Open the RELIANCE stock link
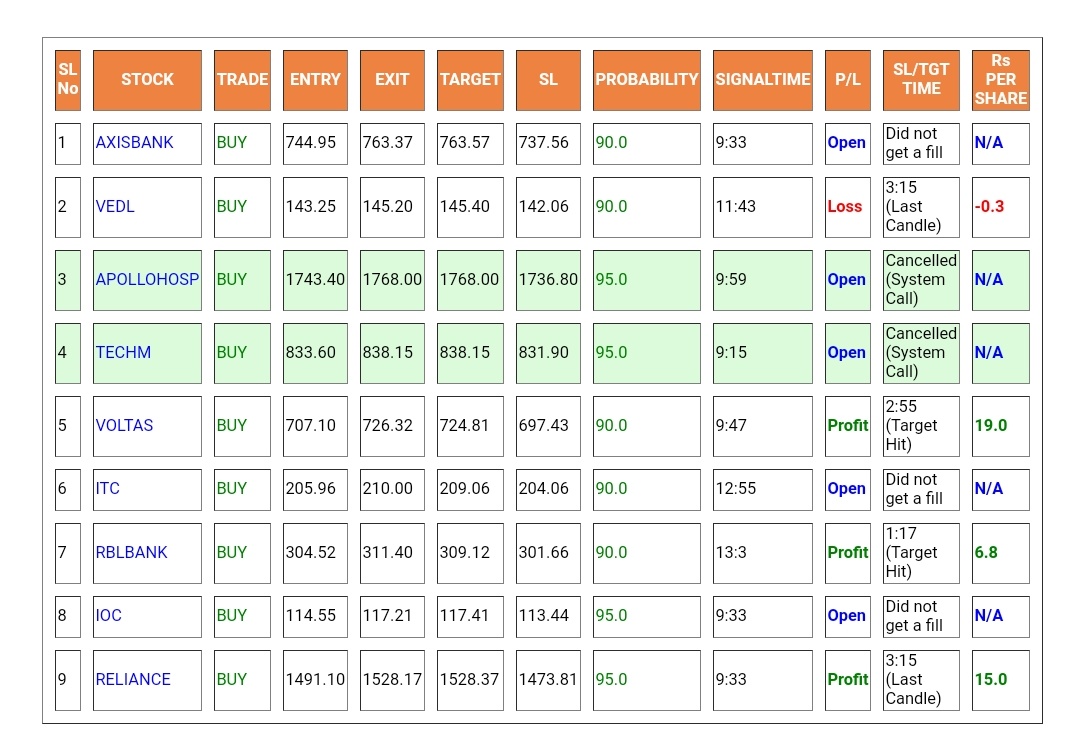The image size is (1080, 745). coord(133,680)
